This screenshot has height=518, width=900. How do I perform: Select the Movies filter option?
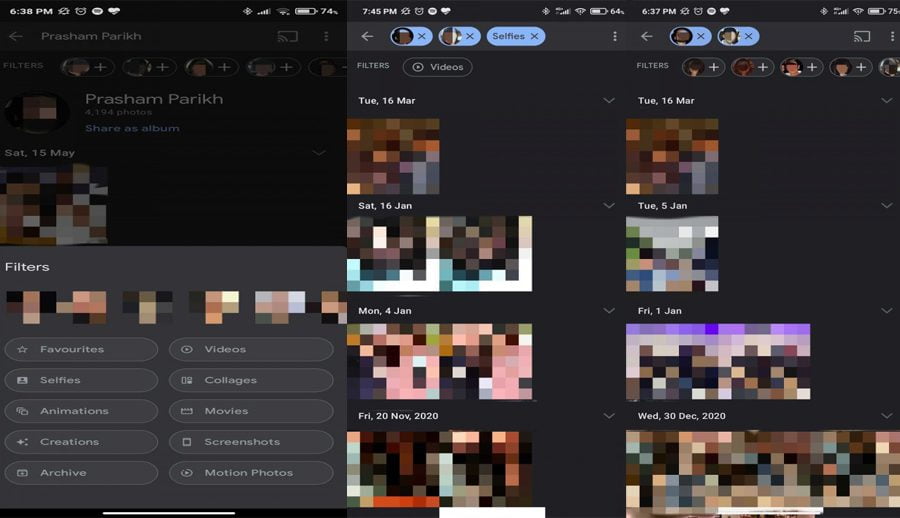pos(251,411)
